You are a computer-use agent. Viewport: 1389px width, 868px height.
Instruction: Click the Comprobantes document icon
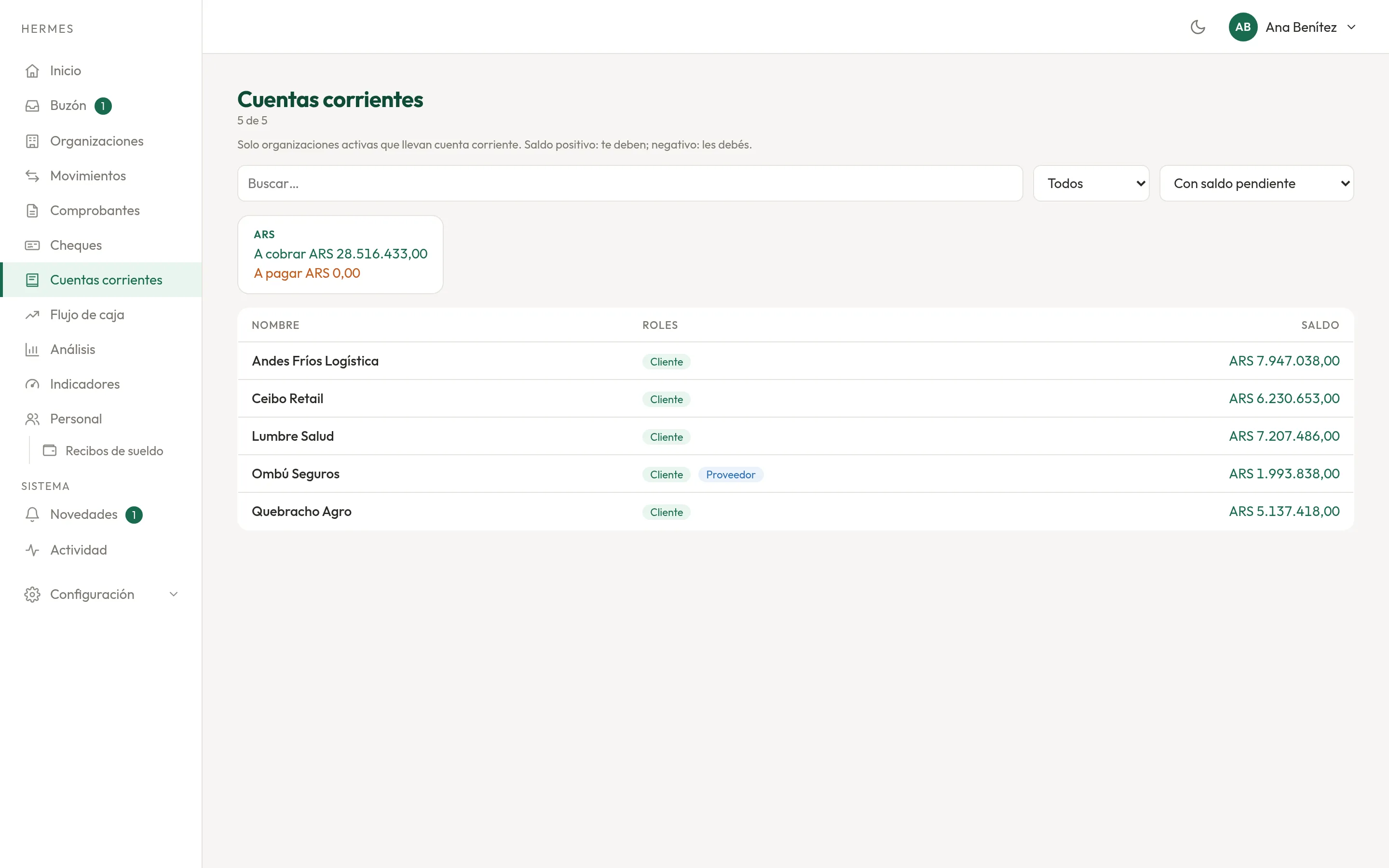[32, 211]
